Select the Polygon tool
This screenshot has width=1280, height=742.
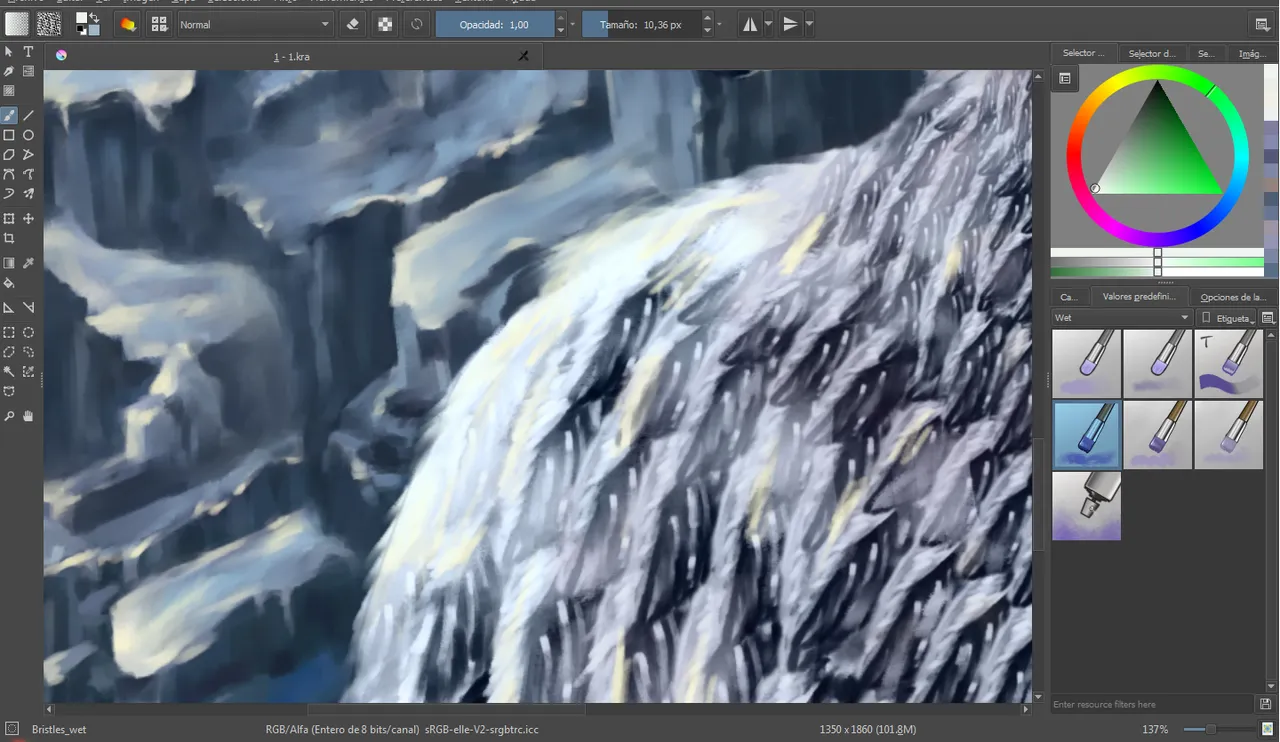coord(9,155)
